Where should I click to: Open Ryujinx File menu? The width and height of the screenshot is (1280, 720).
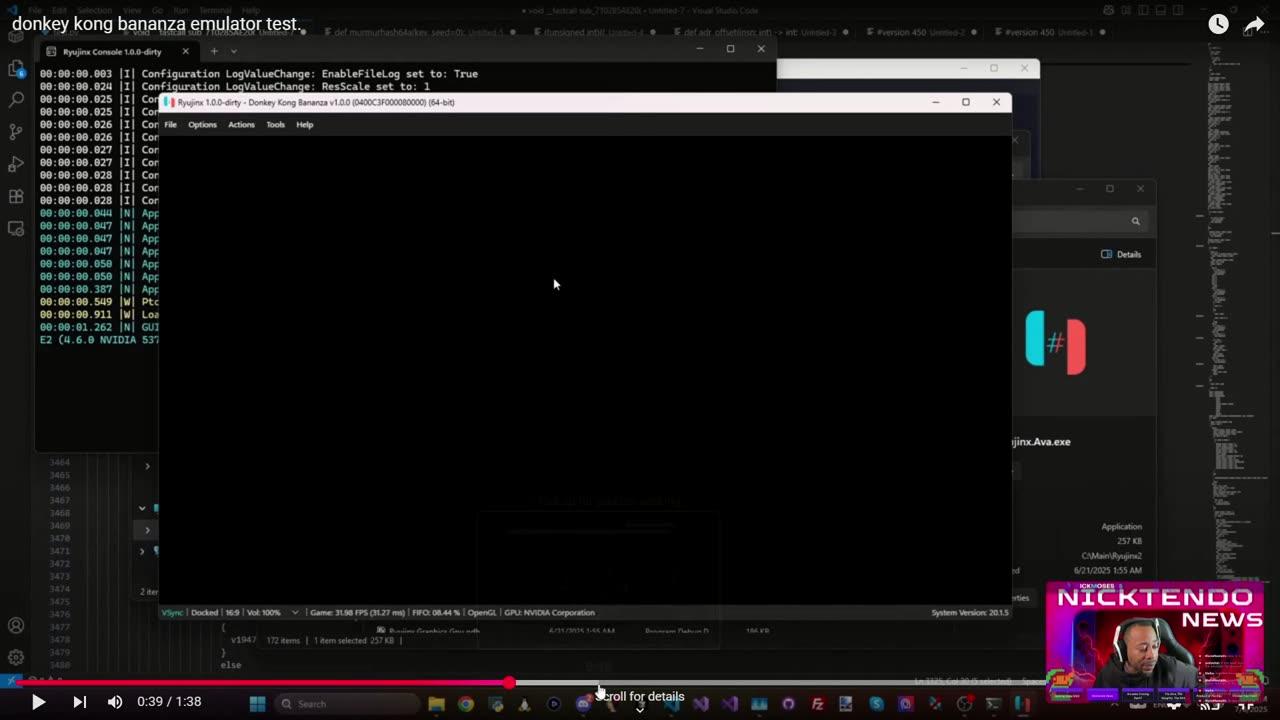click(170, 125)
